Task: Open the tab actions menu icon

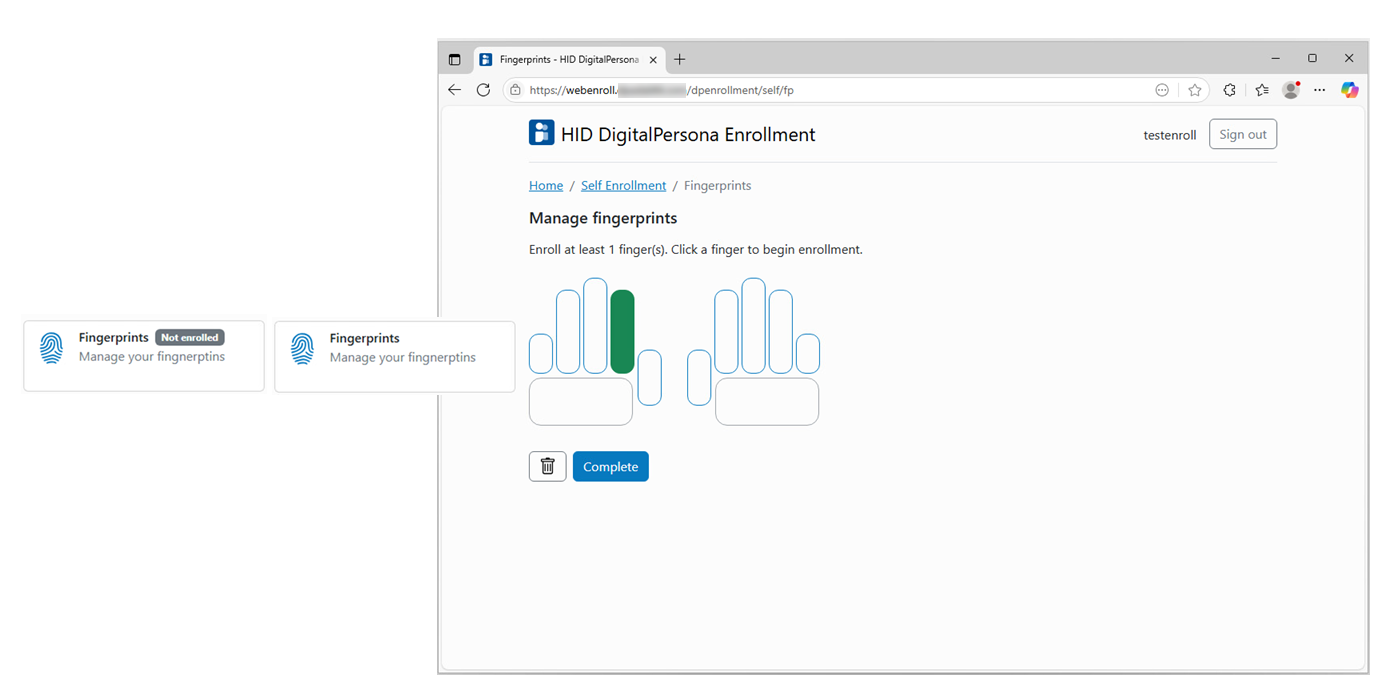Action: point(455,60)
